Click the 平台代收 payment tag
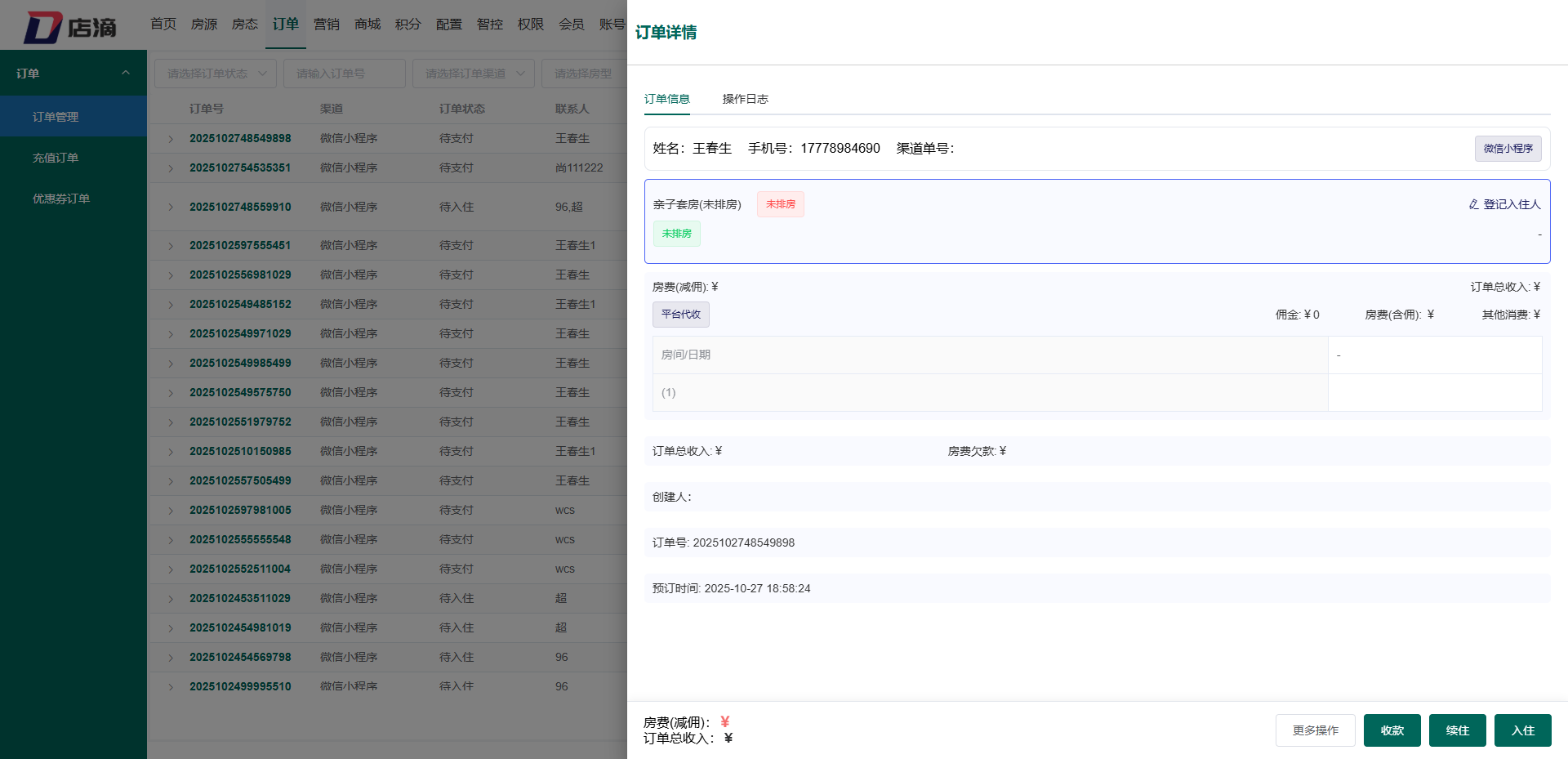The image size is (1568, 759). coord(680,314)
